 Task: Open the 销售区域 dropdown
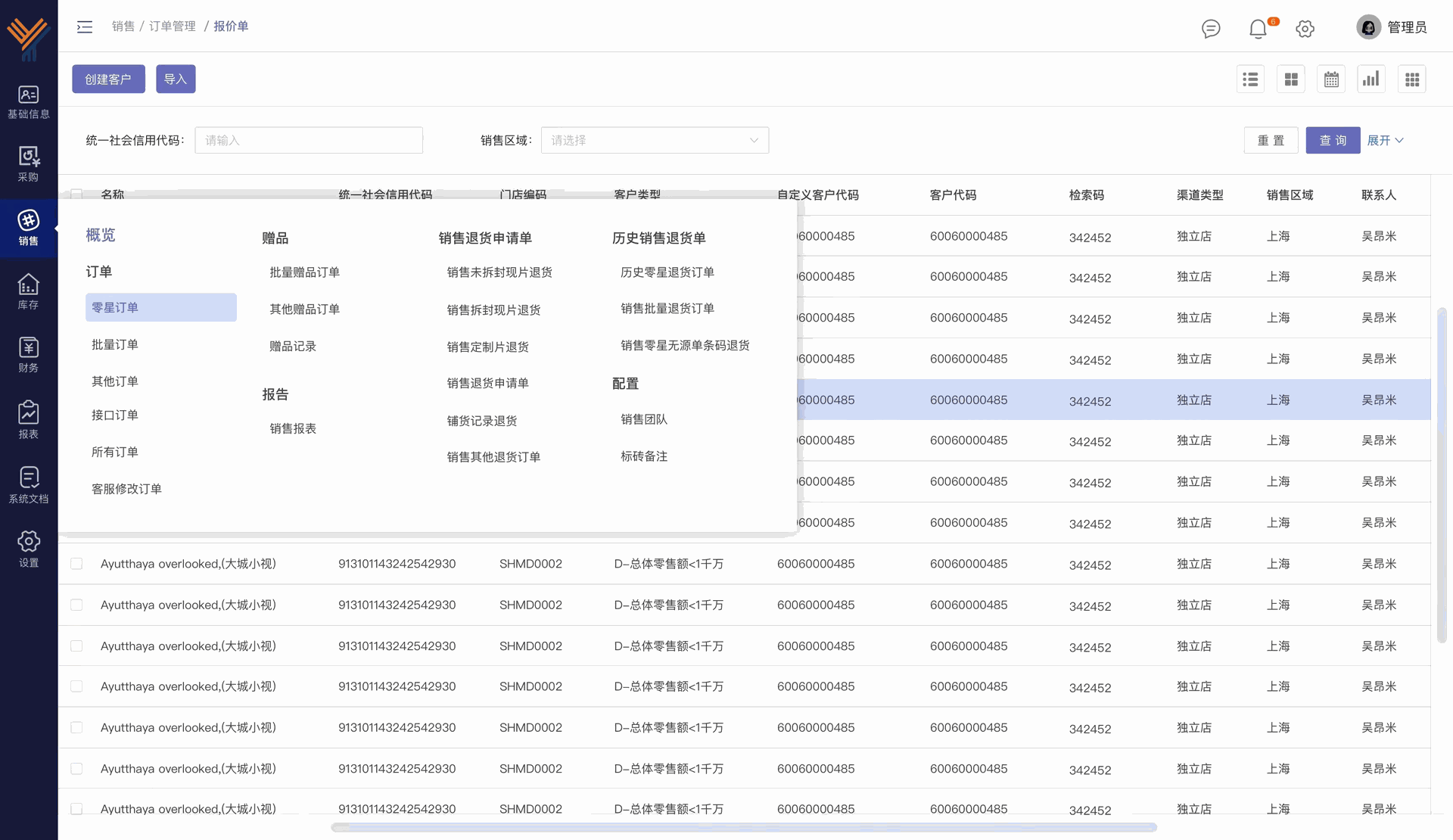[655, 140]
